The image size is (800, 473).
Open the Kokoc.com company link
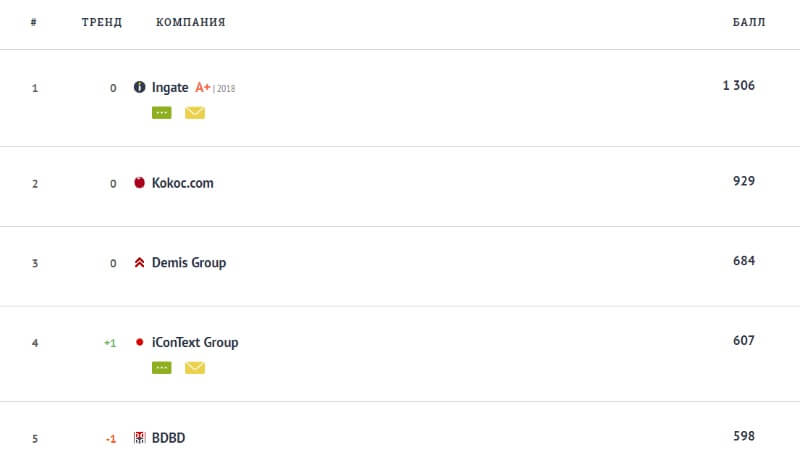coord(183,183)
